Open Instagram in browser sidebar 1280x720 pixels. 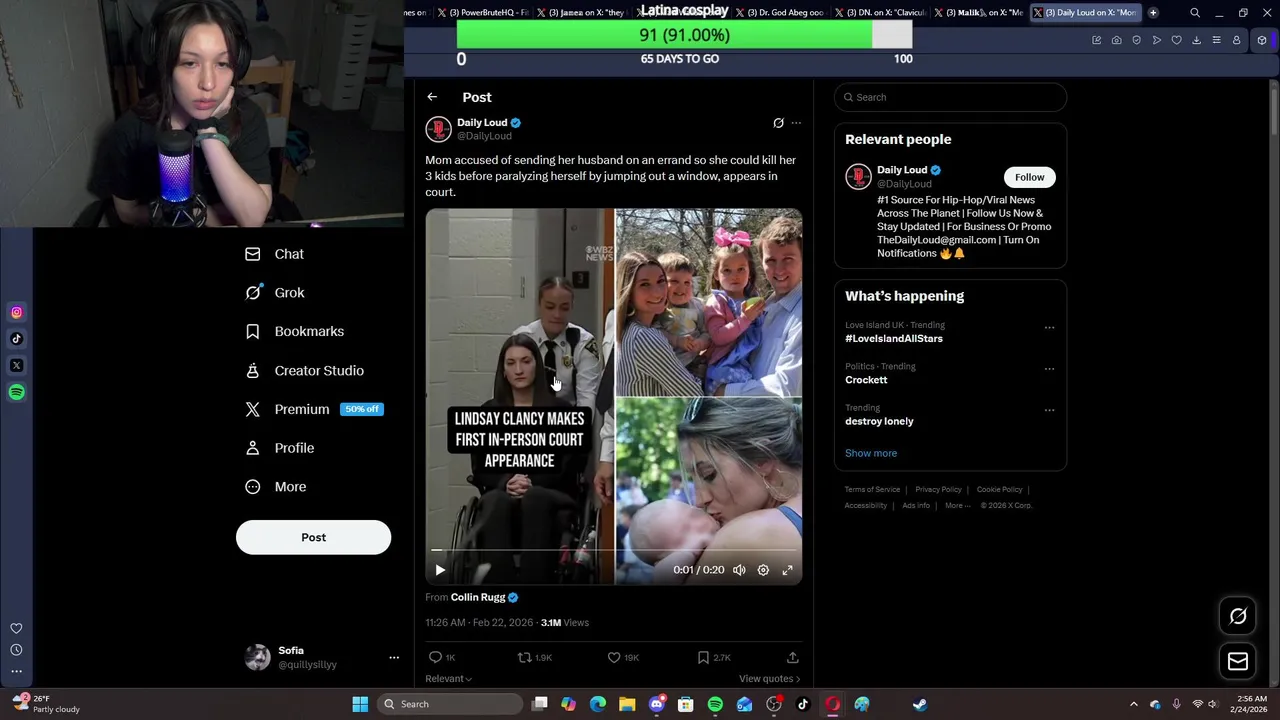[x=16, y=313]
